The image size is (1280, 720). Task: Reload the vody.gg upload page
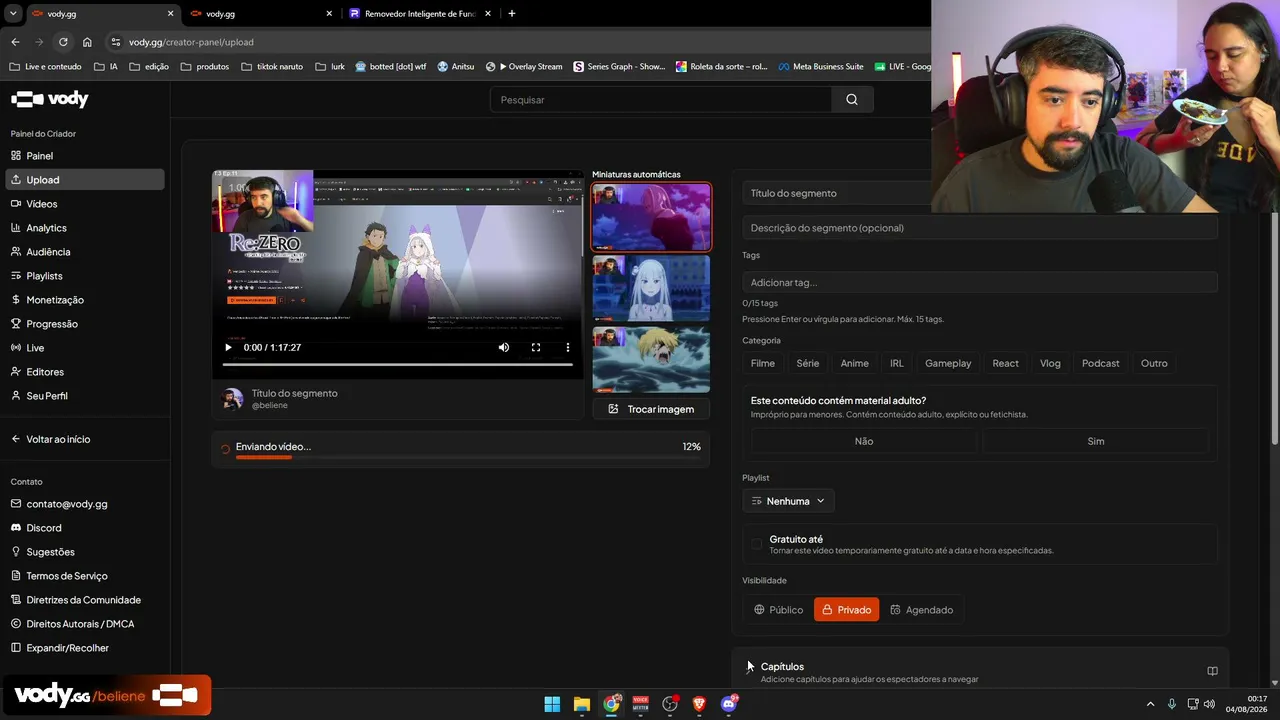point(63,42)
